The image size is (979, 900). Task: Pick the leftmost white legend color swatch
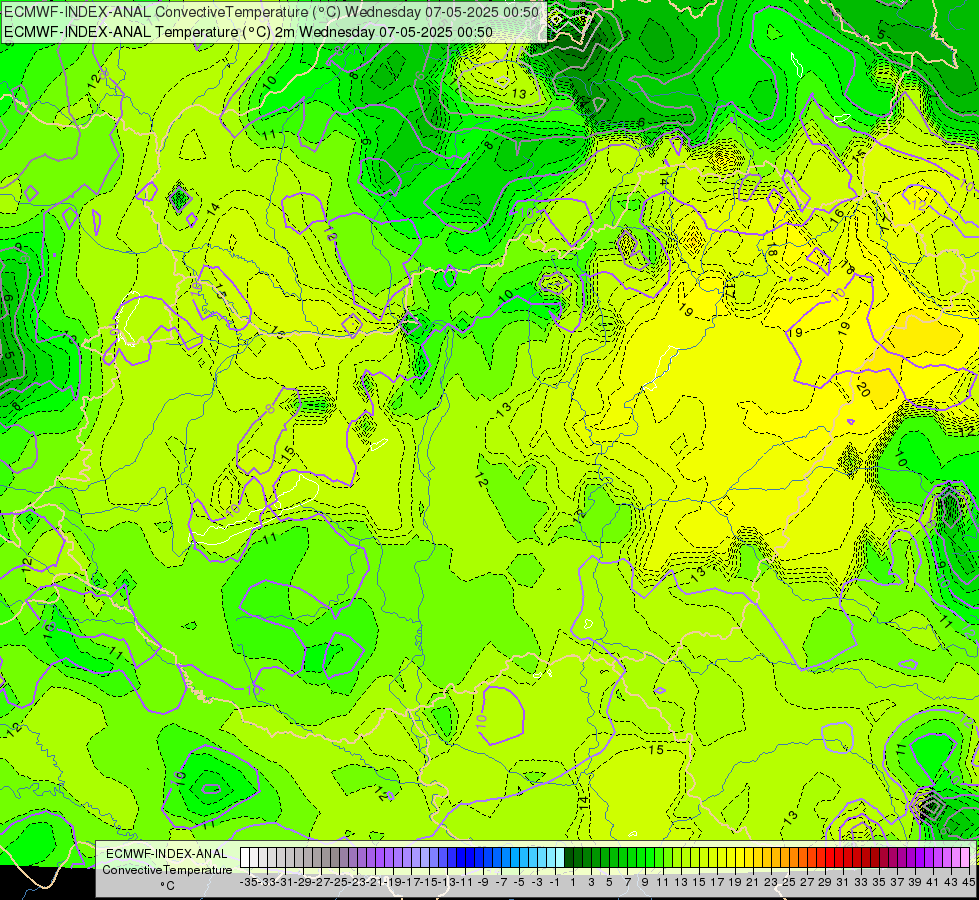(x=244, y=858)
